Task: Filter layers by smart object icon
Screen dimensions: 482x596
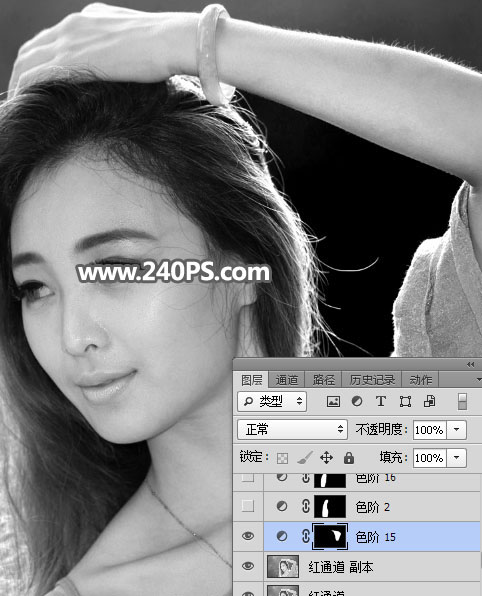Action: (x=429, y=401)
